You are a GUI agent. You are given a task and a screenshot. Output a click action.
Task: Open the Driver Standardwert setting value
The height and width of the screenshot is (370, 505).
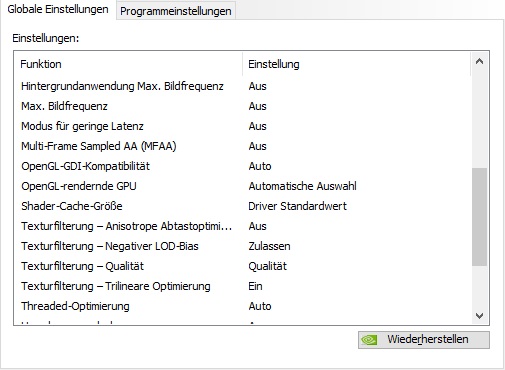297,206
